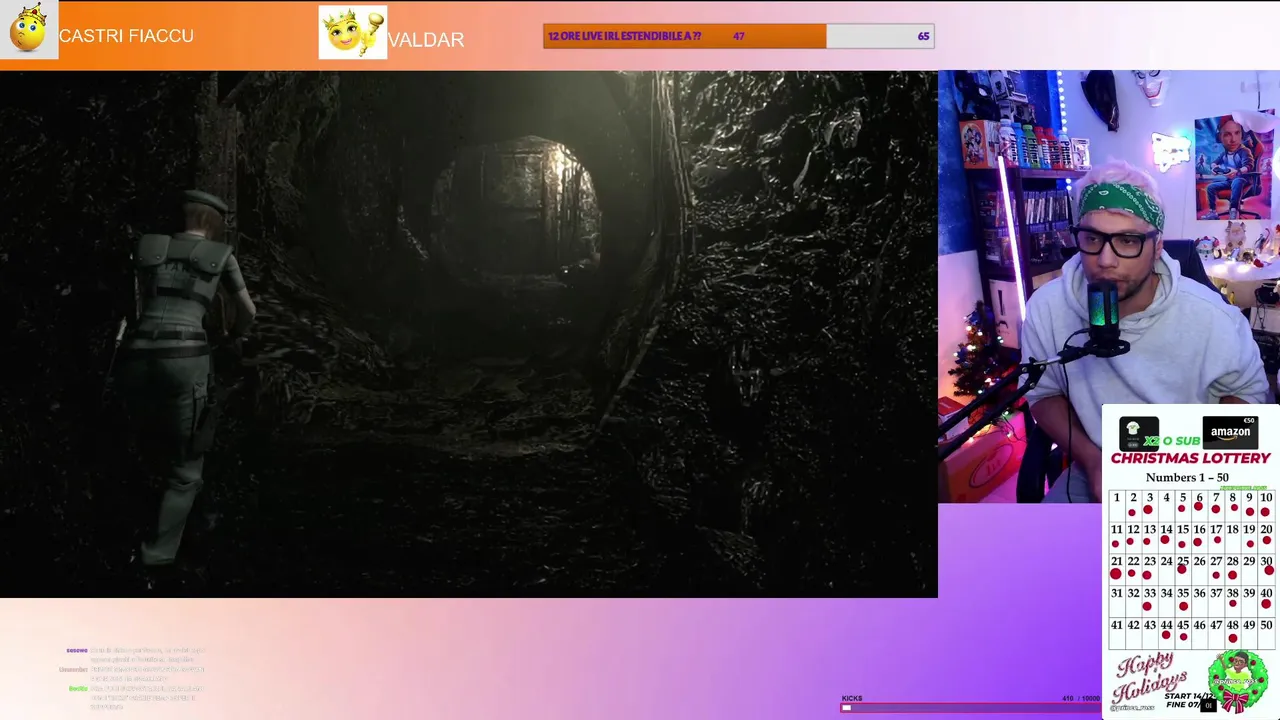The image size is (1280, 720).
Task: Click the crowned trophy emoji beside VALDAR
Action: coord(353,32)
